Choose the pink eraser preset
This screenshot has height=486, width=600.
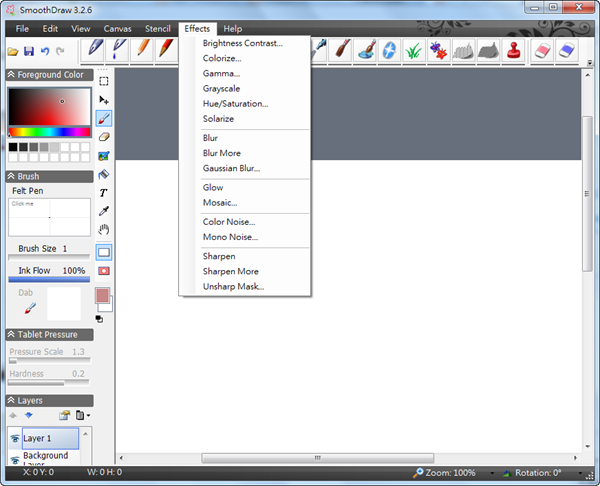click(x=542, y=50)
